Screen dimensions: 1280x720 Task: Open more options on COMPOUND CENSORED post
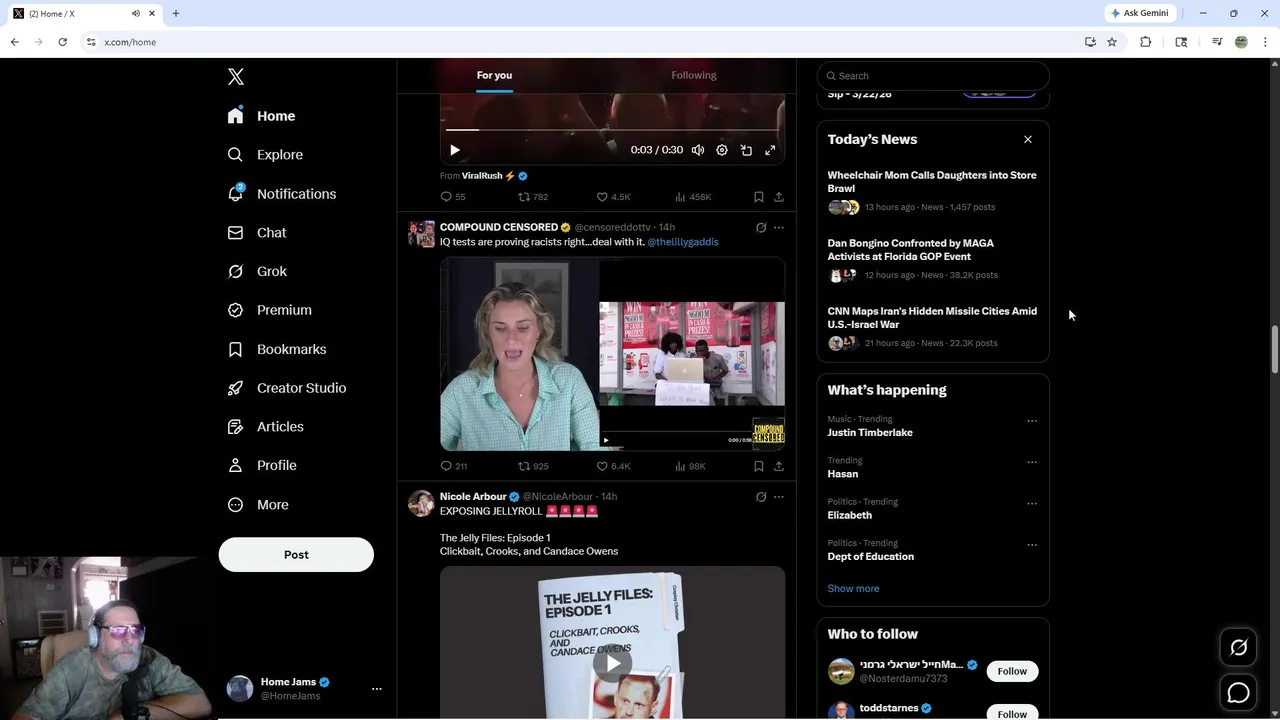[x=779, y=228]
